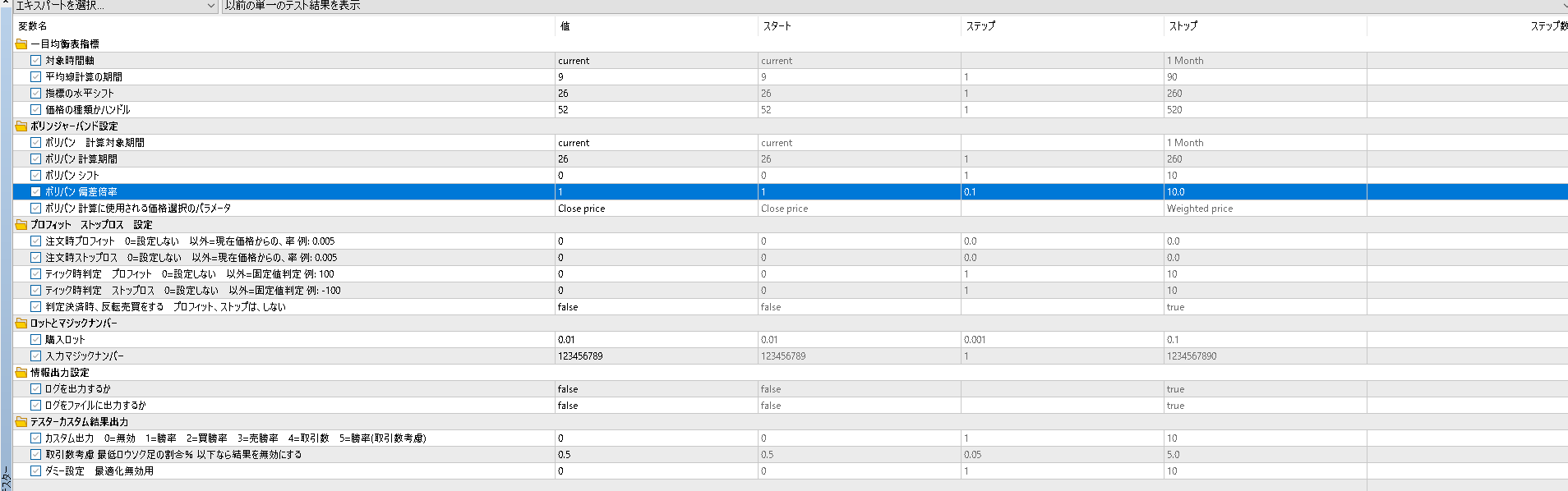Edit the 平均線計算の期間 value cell showing 9
This screenshot has width=1568, height=491.
pyautogui.click(x=657, y=76)
